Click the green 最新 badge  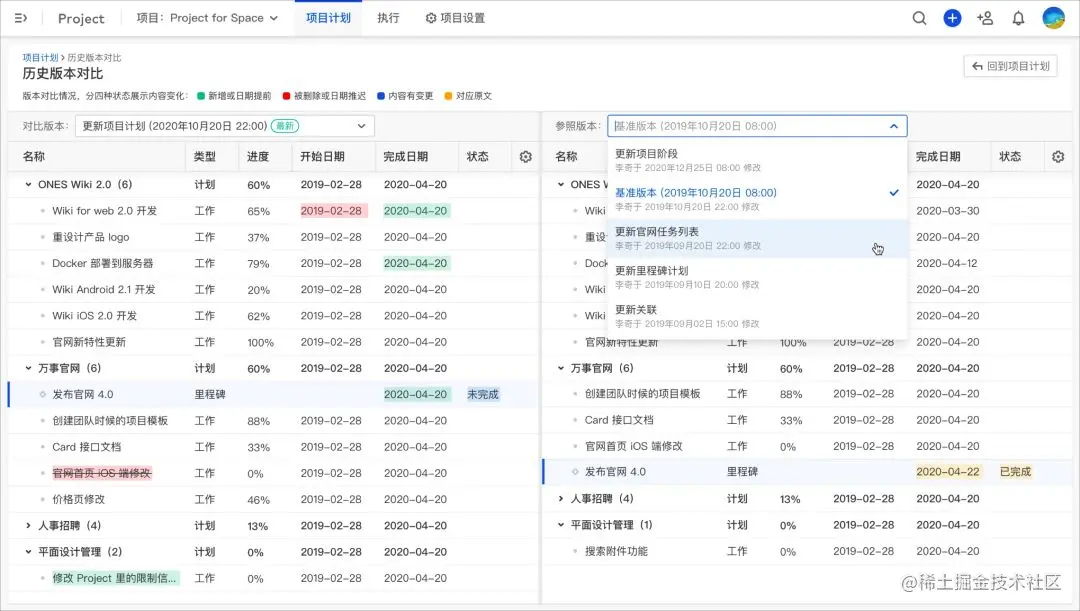point(285,126)
